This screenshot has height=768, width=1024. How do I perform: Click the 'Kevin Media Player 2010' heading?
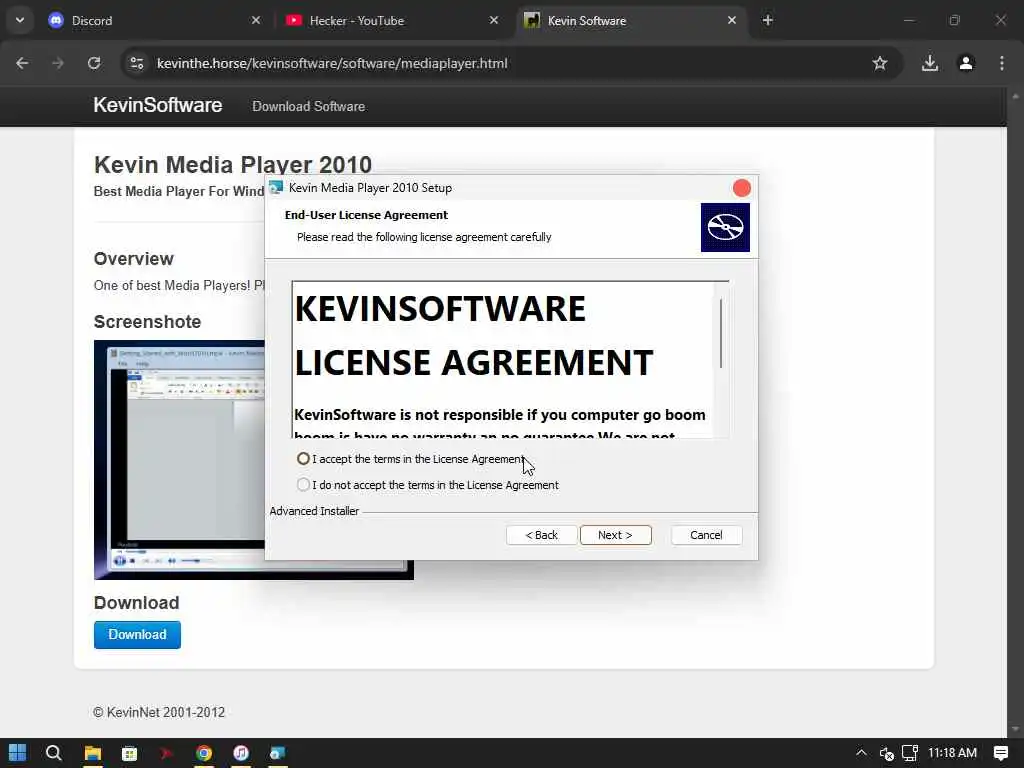232,165
